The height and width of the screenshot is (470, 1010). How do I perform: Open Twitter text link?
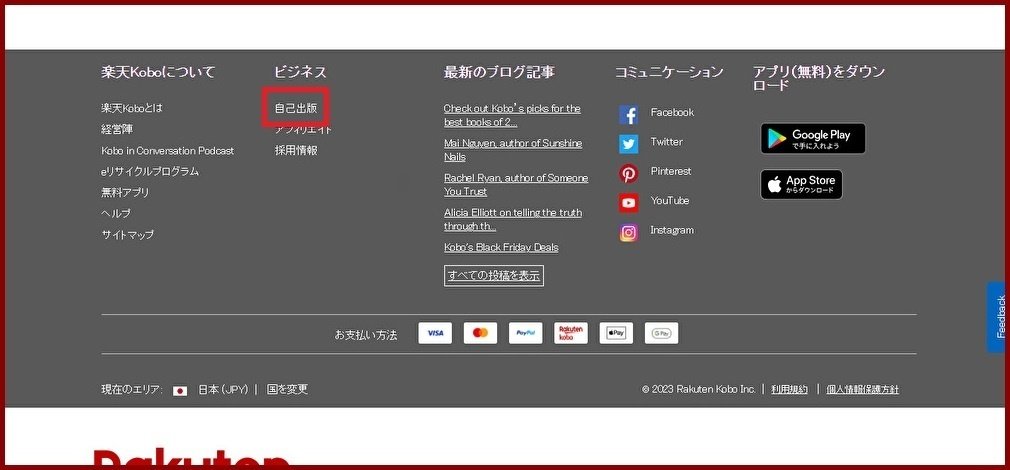pyautogui.click(x=667, y=142)
